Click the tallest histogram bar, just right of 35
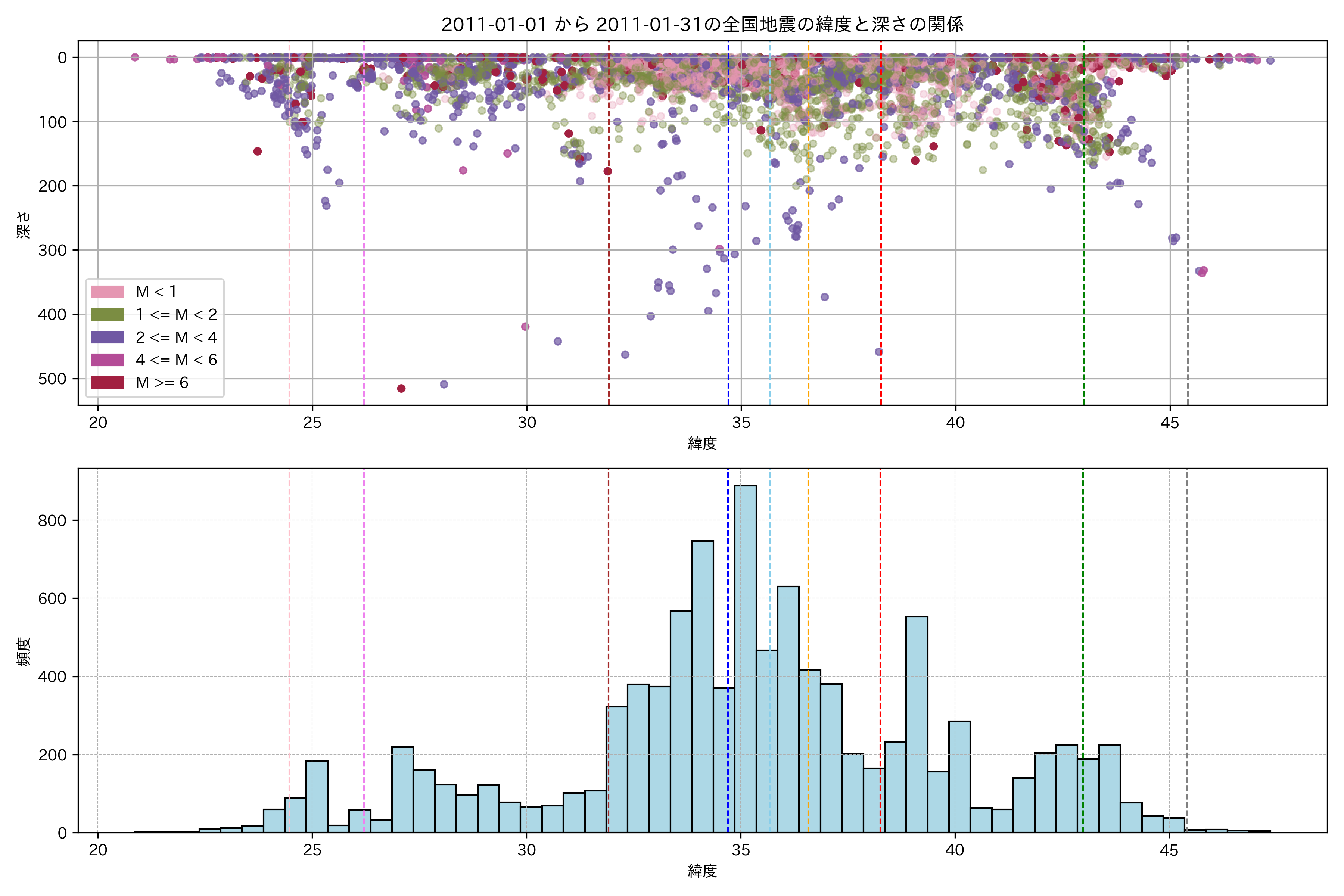This screenshot has width=1344, height=896. click(745, 657)
